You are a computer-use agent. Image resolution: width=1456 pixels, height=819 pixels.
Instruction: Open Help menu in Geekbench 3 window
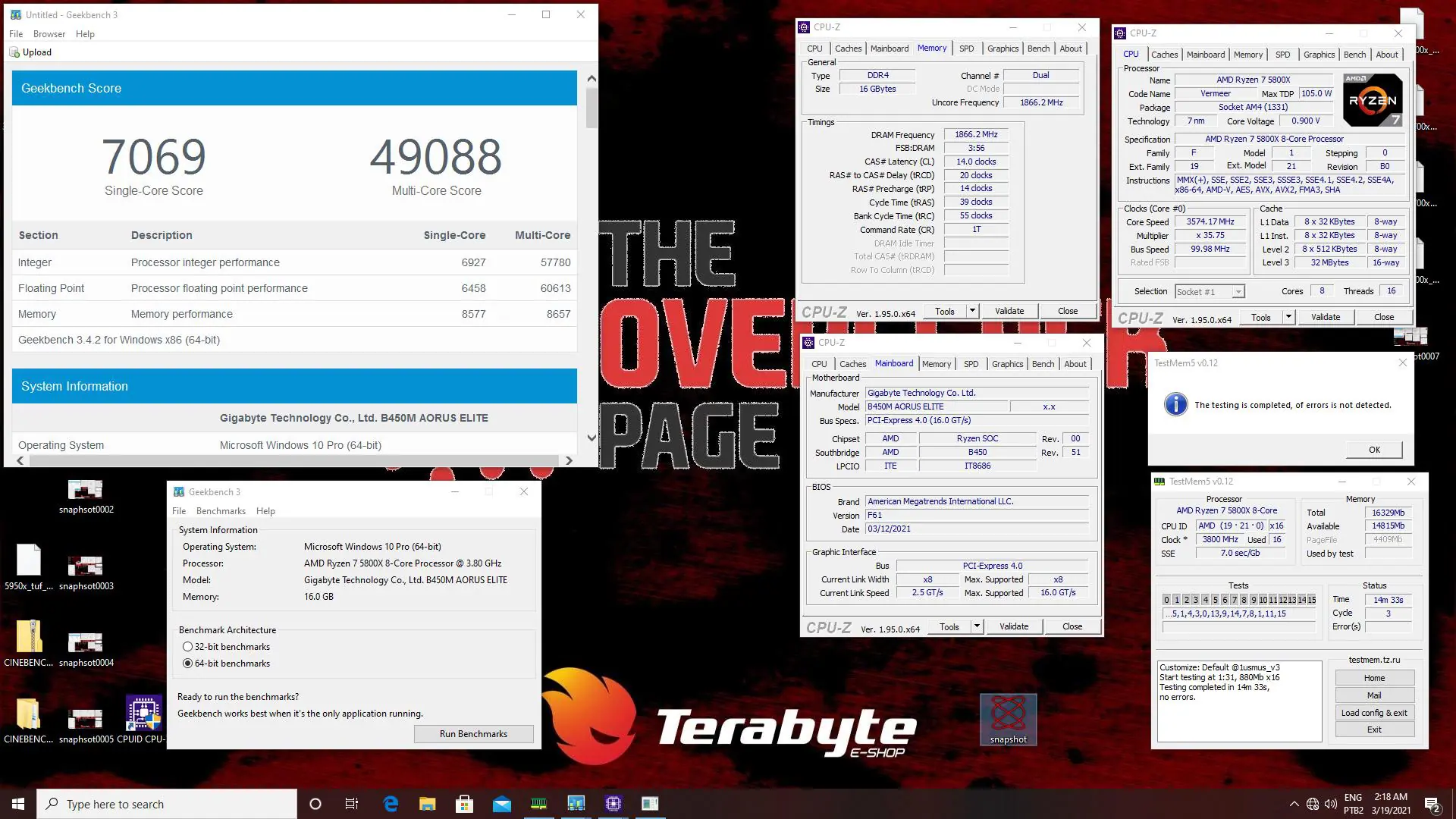pyautogui.click(x=265, y=511)
